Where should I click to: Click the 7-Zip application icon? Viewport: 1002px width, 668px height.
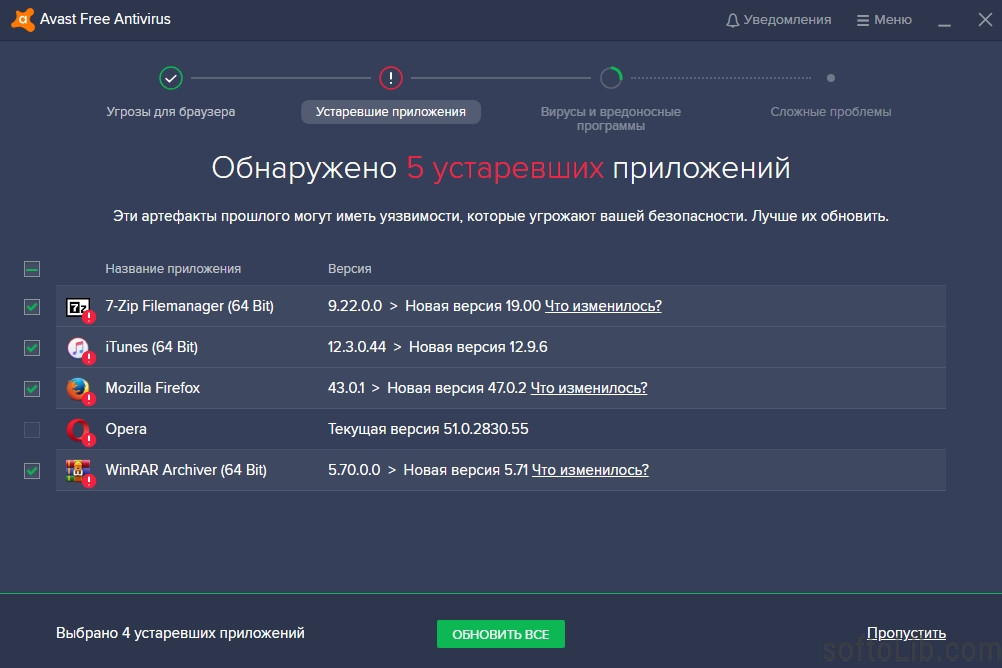tap(79, 308)
